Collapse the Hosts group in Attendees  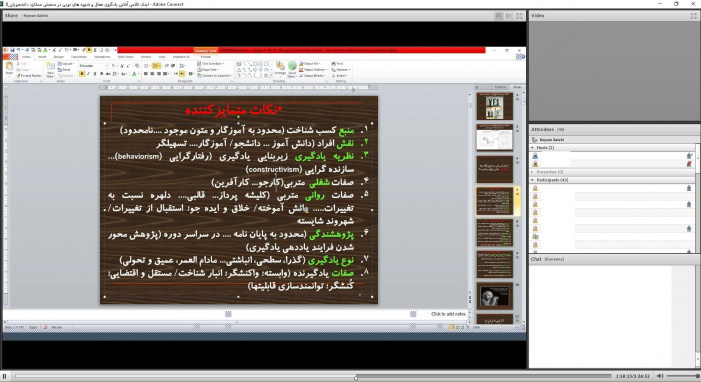click(x=532, y=148)
